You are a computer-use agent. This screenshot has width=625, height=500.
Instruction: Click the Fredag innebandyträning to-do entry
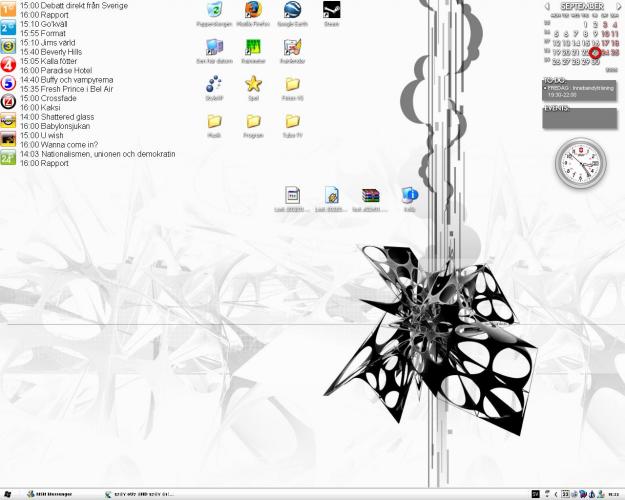(x=580, y=90)
